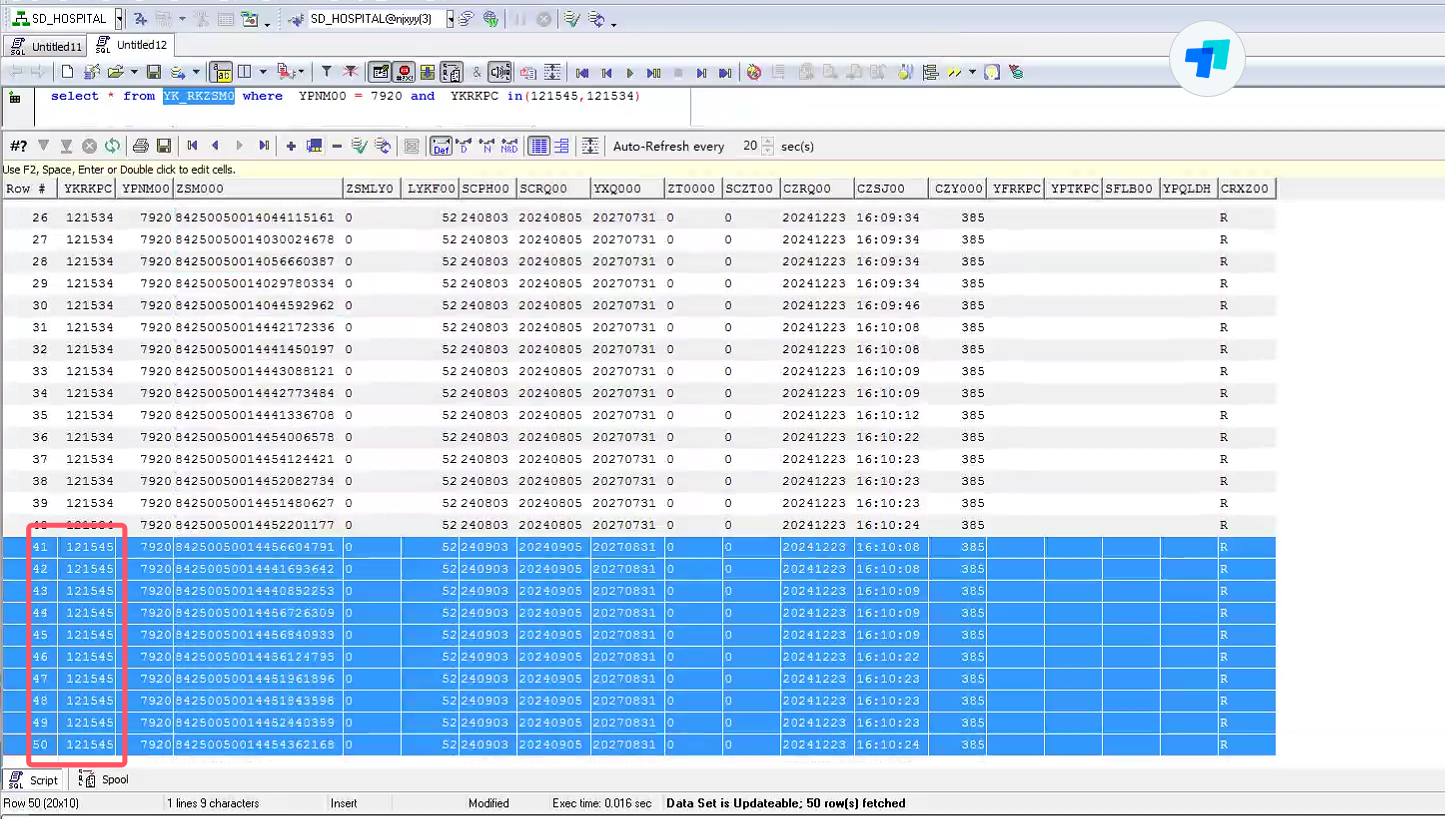Toggle the Def display format button
The width and height of the screenshot is (1445, 819).
[441, 146]
